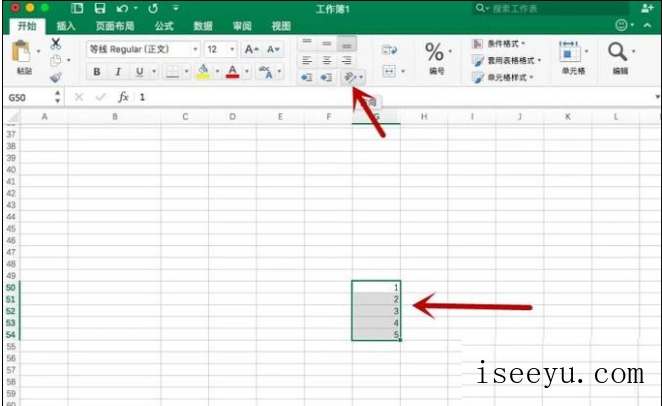Click the Paste clipboard icon

point(21,52)
